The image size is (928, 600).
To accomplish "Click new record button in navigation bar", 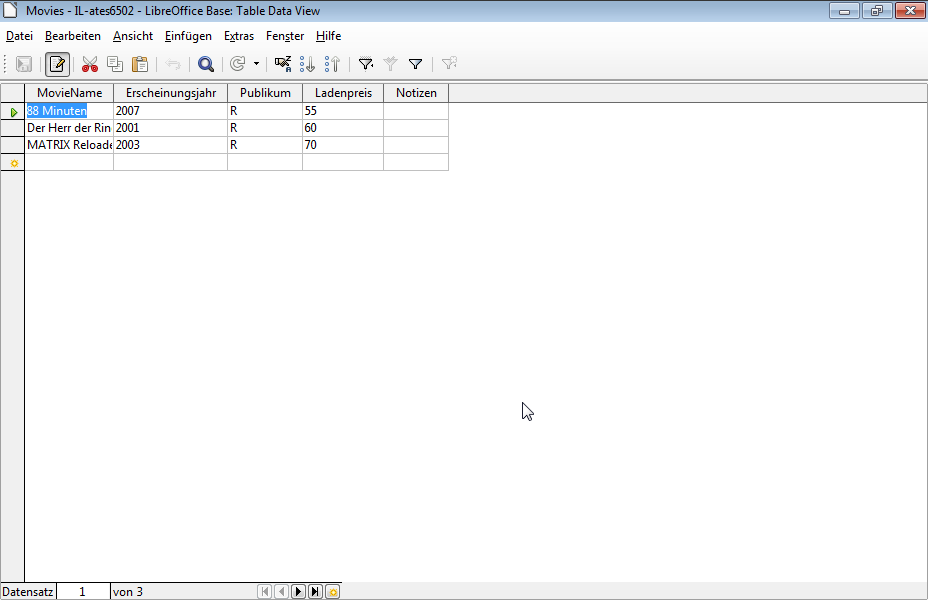I will click(333, 592).
